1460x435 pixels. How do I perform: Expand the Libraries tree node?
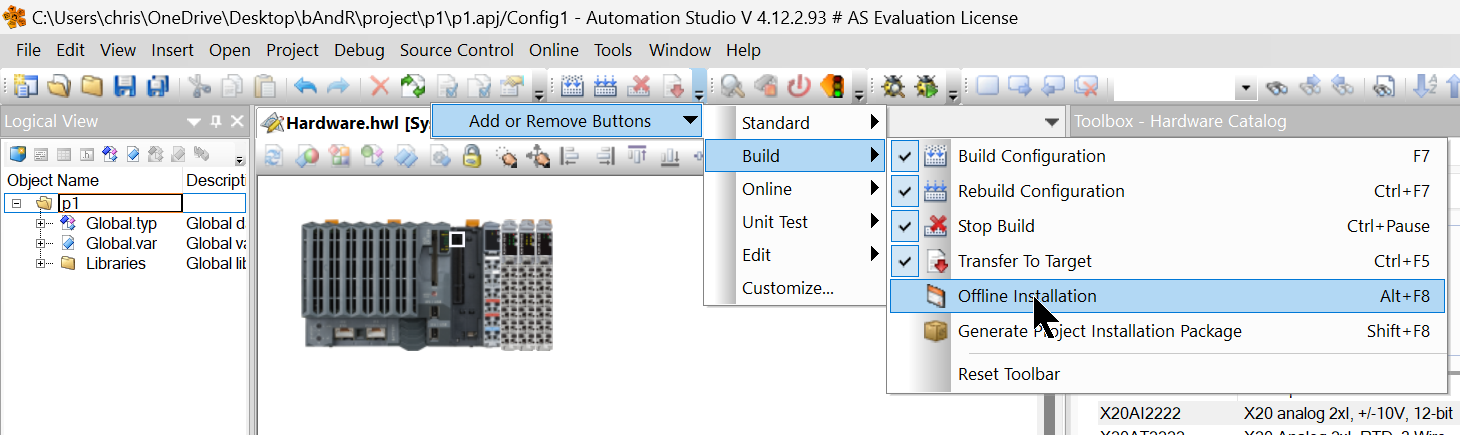[x=41, y=263]
